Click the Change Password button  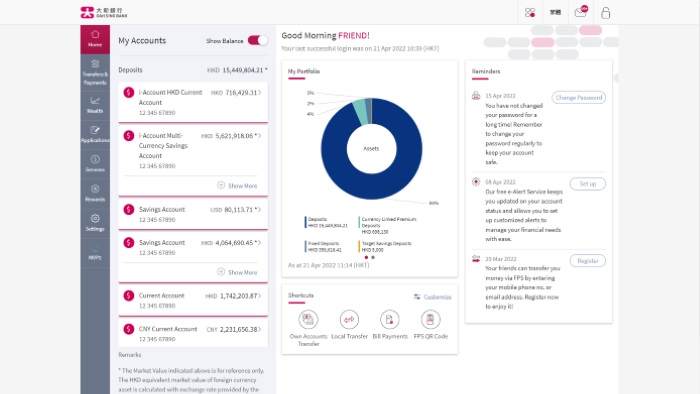(x=579, y=97)
